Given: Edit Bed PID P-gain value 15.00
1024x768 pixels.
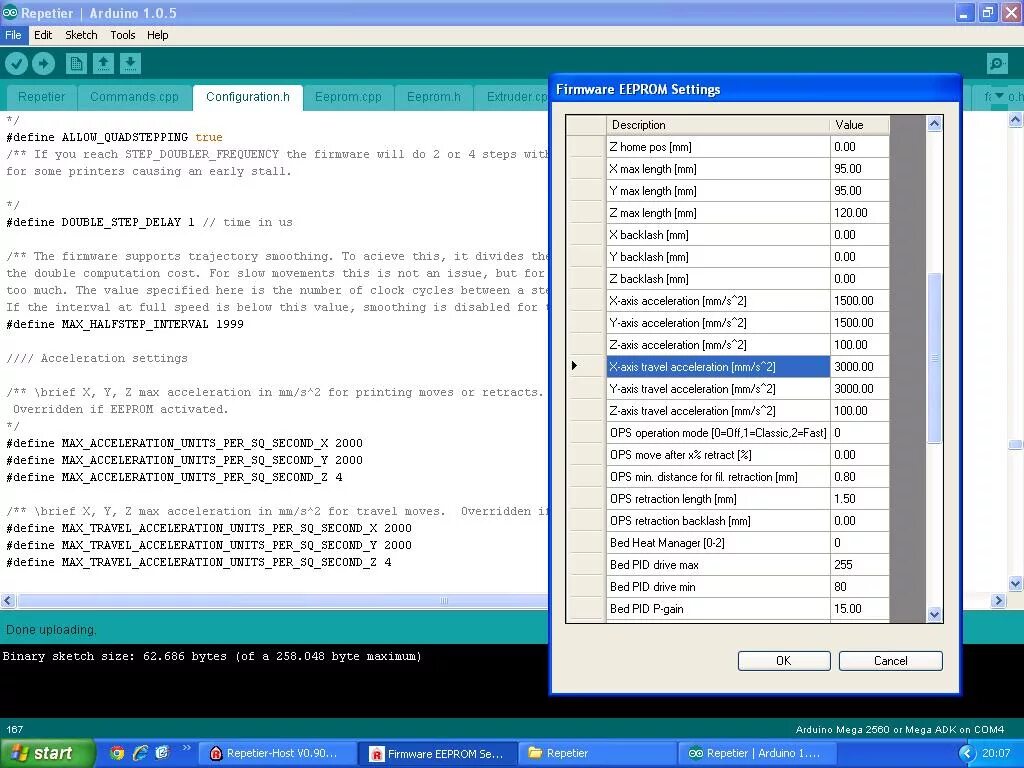Looking at the screenshot, I should click(x=859, y=609).
